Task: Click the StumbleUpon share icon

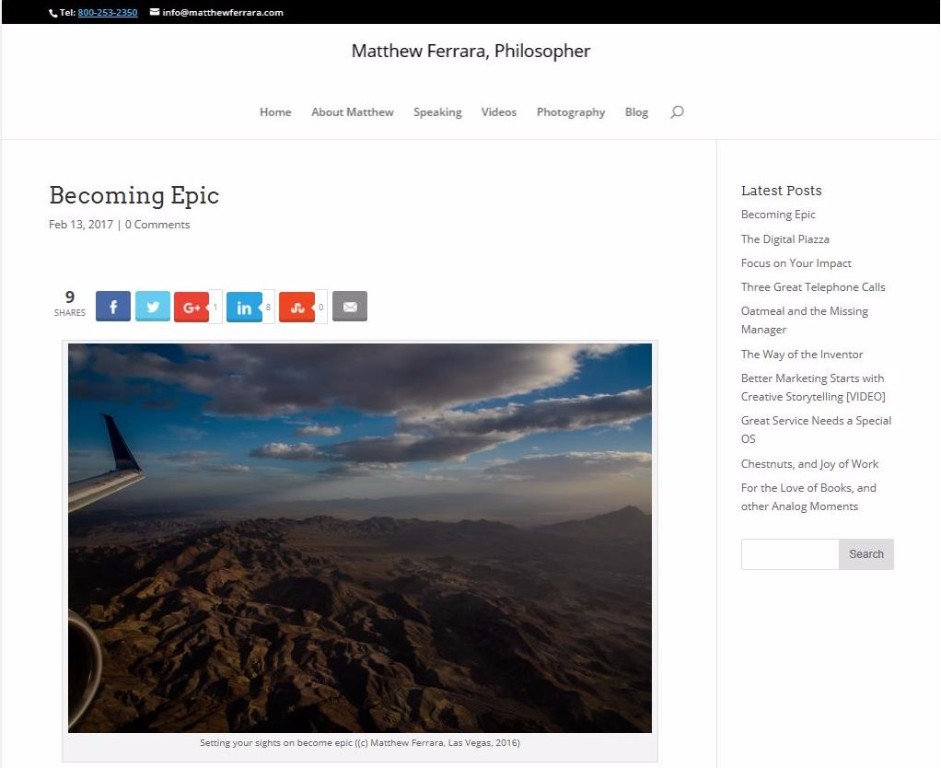Action: [297, 307]
